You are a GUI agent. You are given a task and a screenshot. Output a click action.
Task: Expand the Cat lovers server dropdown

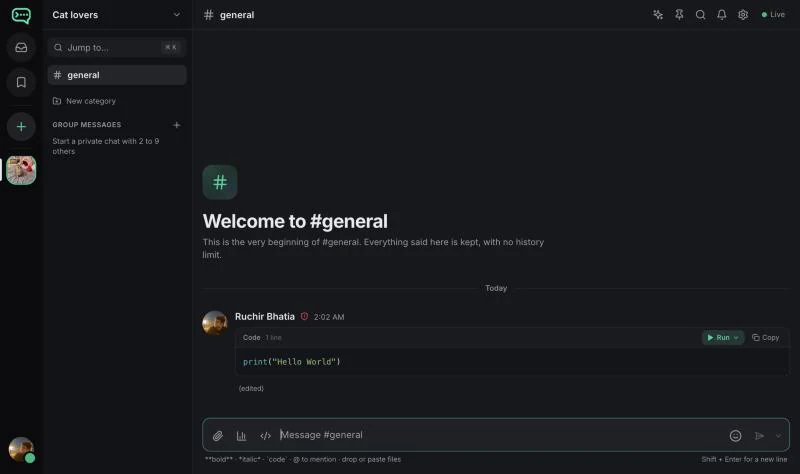(177, 15)
